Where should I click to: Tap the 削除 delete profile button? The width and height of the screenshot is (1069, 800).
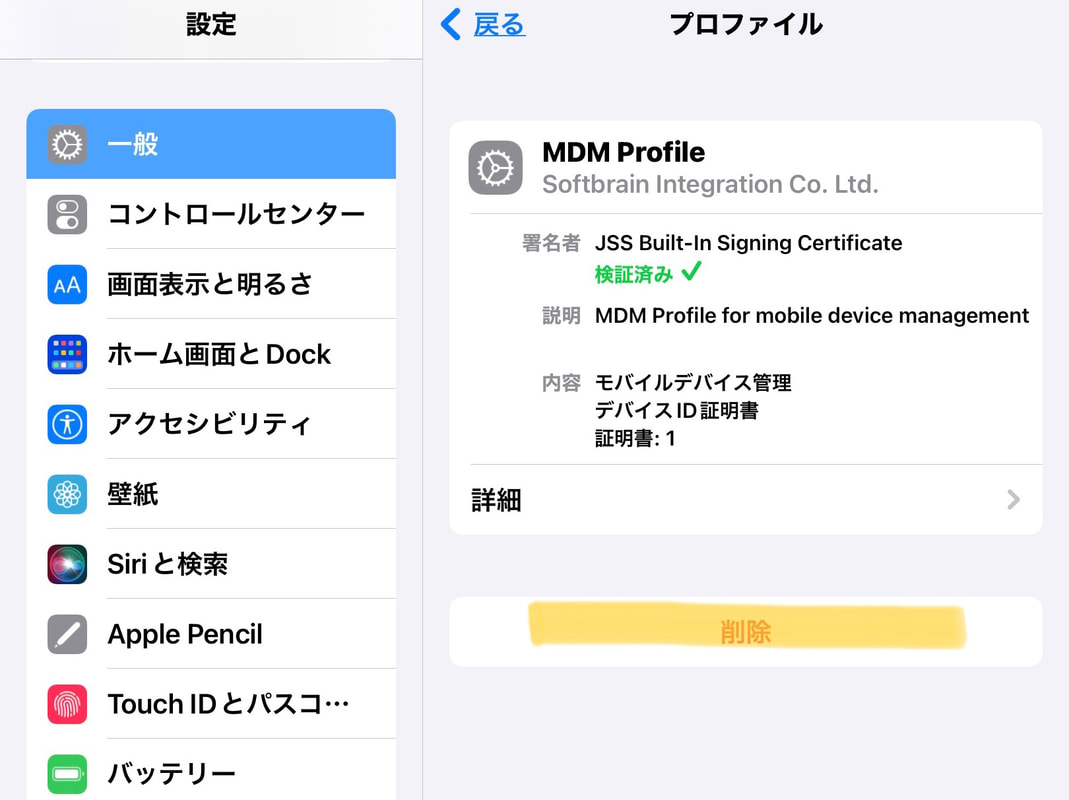point(746,632)
